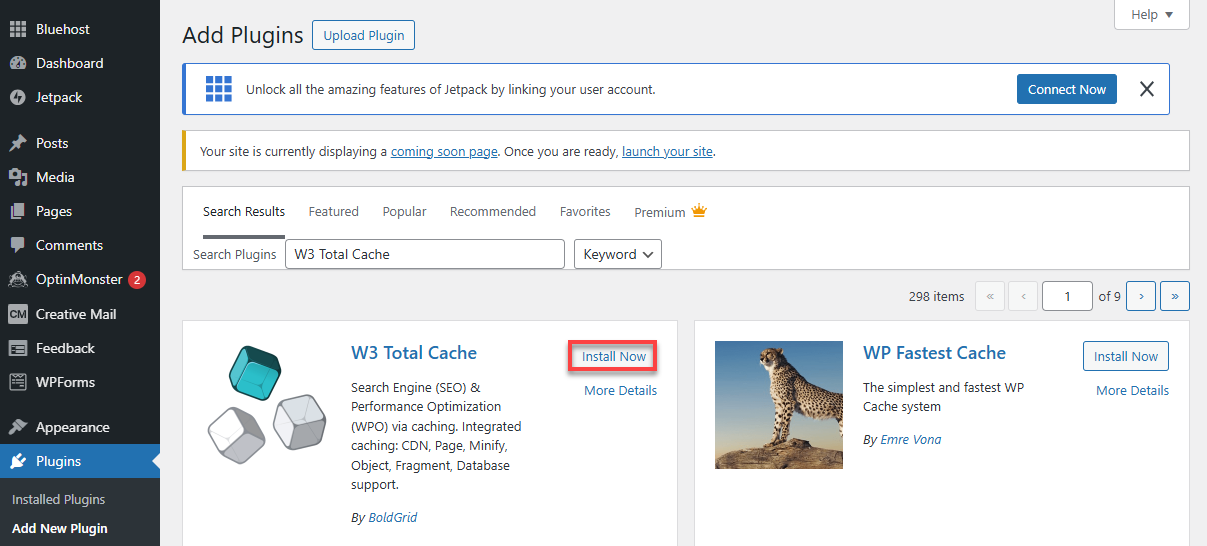Viewport: 1207px width, 546px height.
Task: Open the Keyword search type dropdown
Action: coord(618,254)
